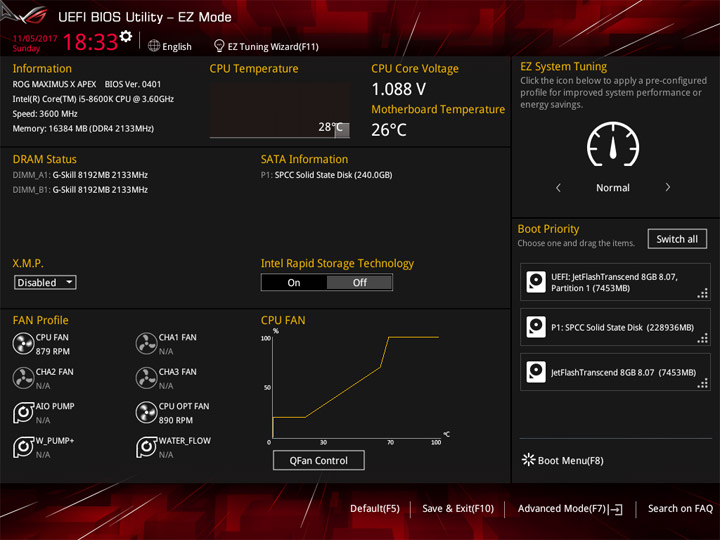Turn Intel Rapid Storage Technology Off

point(360,282)
